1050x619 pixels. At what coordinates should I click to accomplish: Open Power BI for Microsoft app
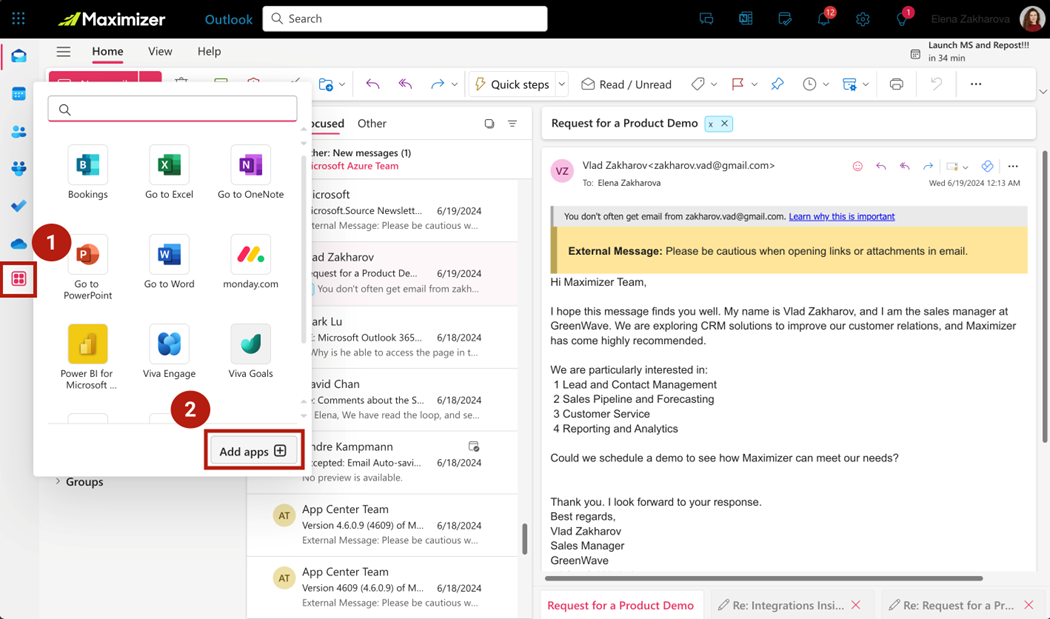coord(88,357)
